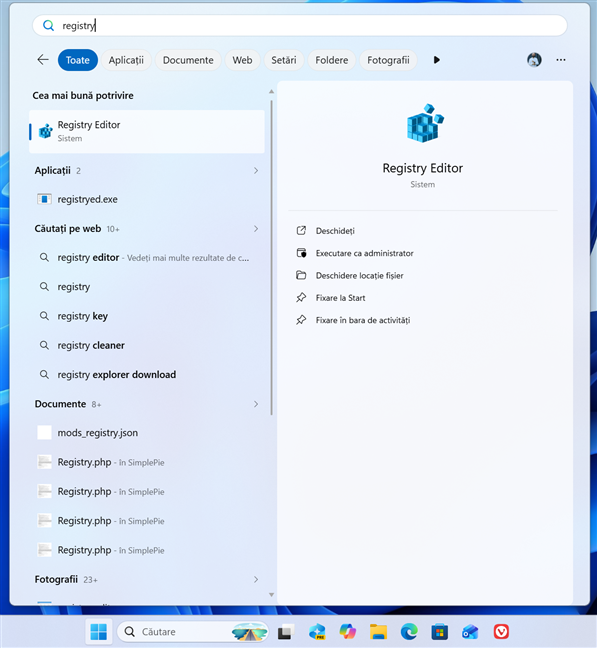Click pin icon next to Fixare în bara
Screen dimensions: 597x648
pyautogui.click(x=301, y=320)
